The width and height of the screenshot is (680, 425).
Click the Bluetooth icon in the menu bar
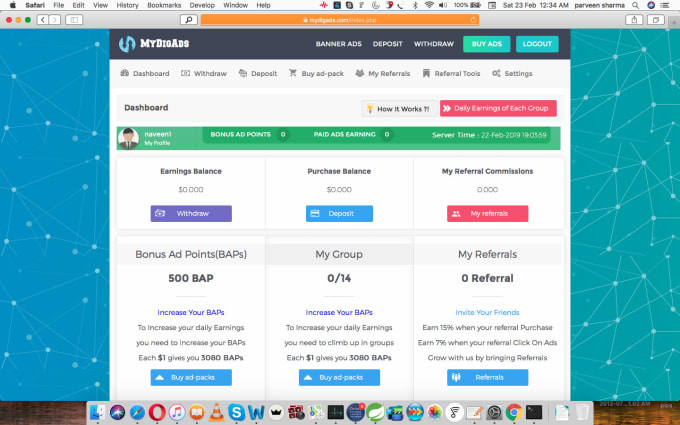coord(415,5)
